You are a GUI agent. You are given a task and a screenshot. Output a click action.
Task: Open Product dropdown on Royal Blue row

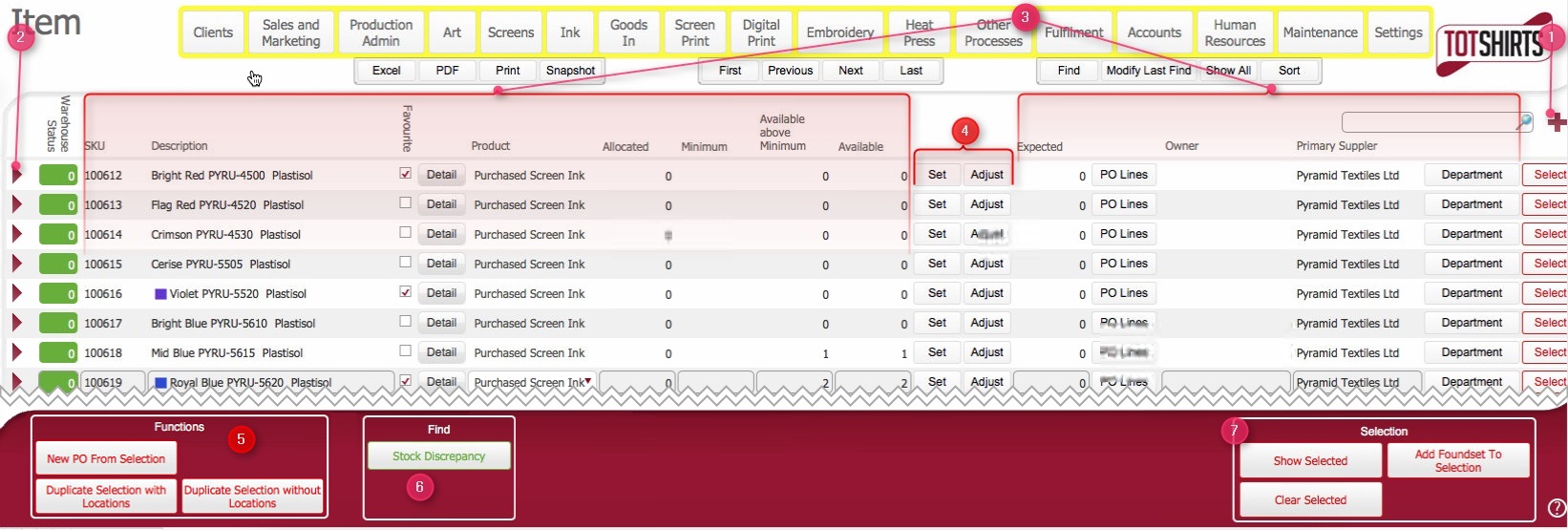[588, 382]
